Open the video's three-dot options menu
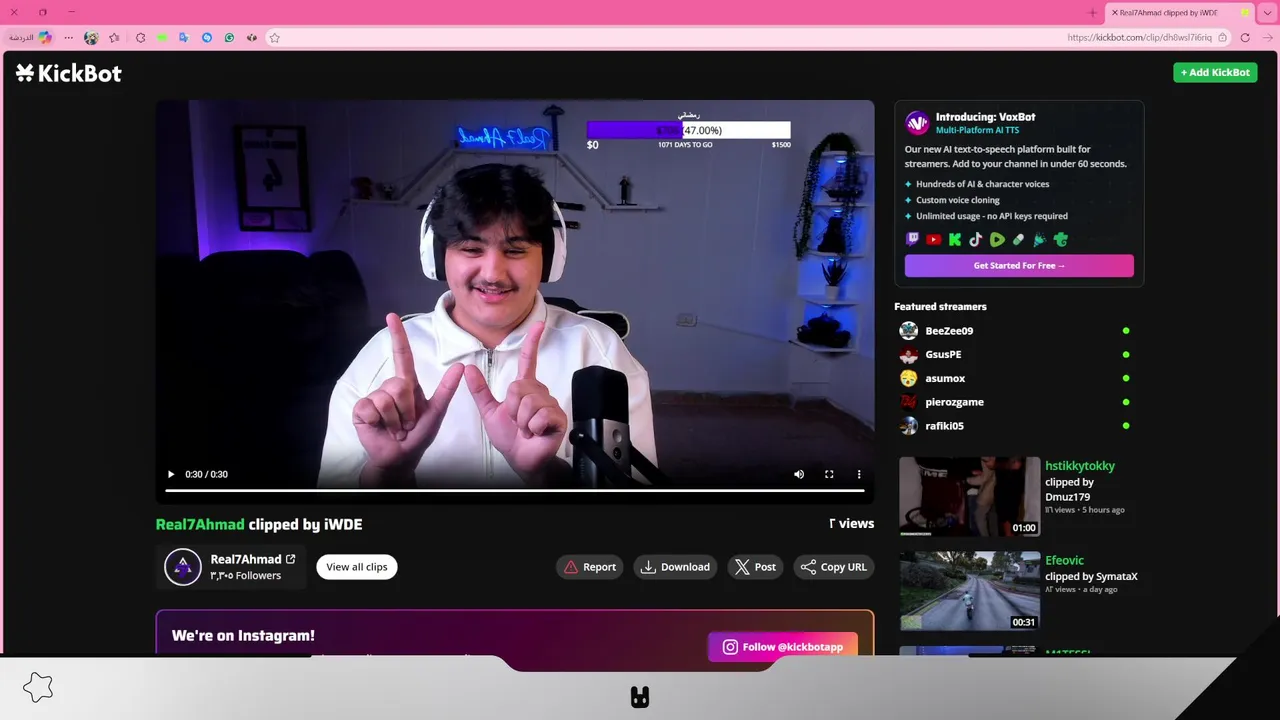1280x720 pixels. click(x=858, y=474)
